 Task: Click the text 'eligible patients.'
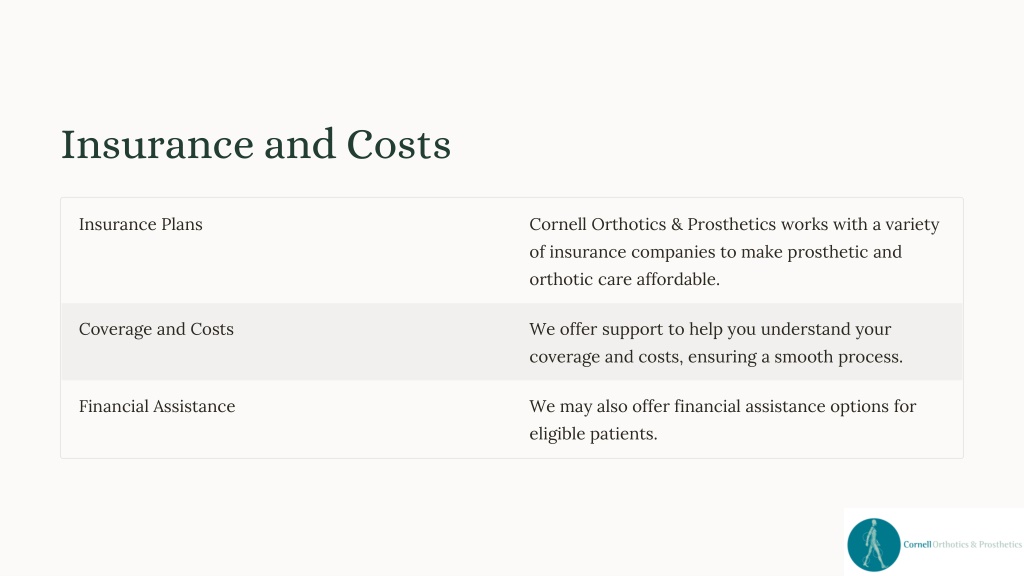[x=593, y=434]
